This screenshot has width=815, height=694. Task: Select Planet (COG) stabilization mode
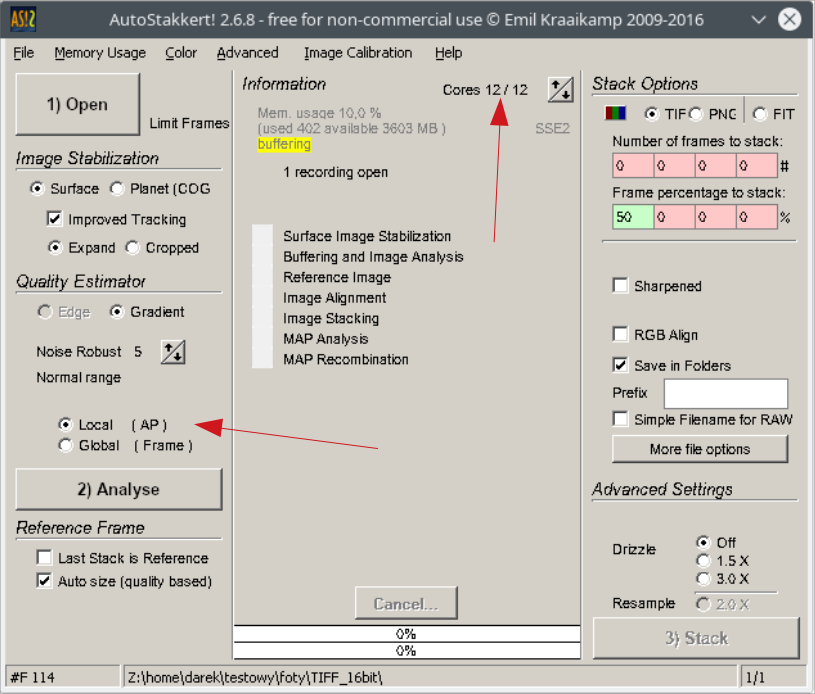160,189
